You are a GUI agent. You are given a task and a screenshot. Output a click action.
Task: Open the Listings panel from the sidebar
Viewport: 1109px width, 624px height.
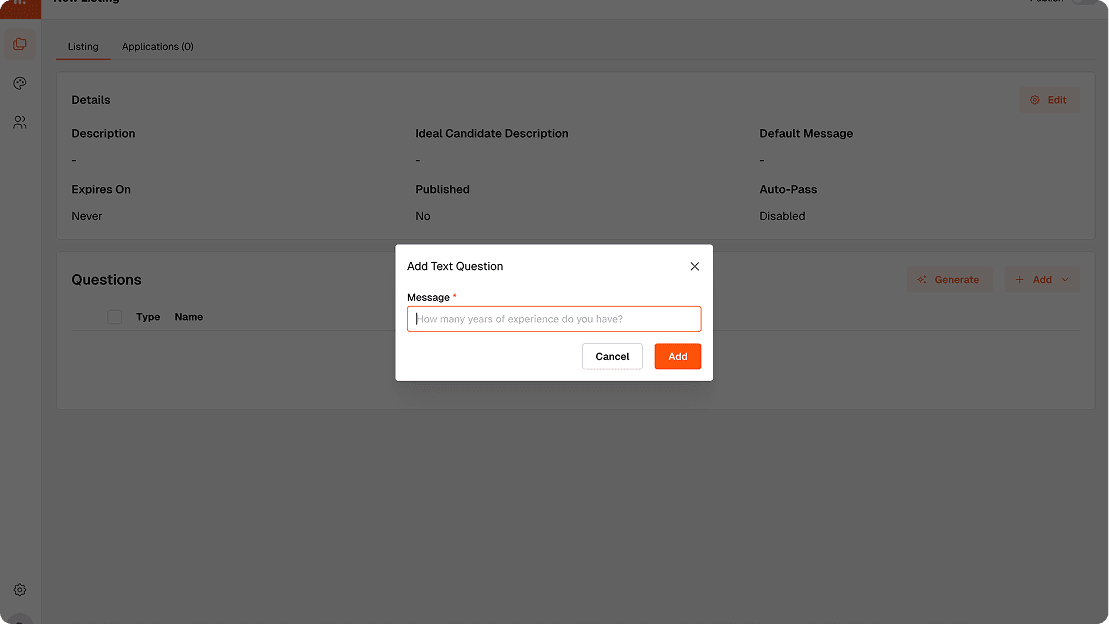coord(19,44)
